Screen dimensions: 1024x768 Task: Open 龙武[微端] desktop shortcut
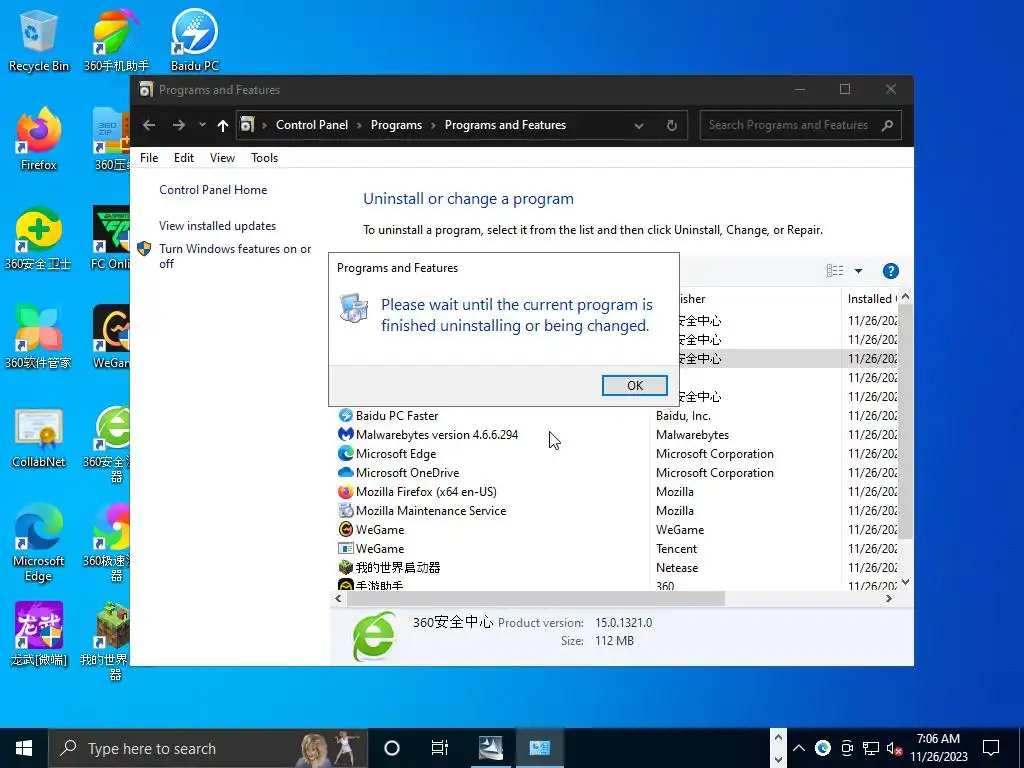(x=39, y=634)
